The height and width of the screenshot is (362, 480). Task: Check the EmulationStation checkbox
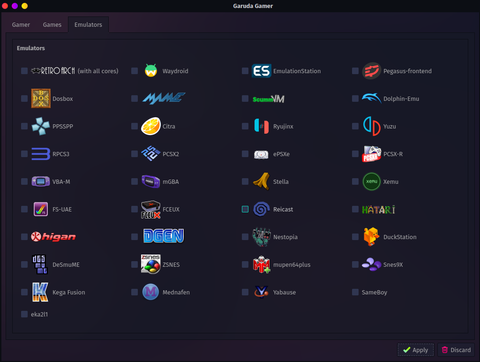(x=245, y=71)
